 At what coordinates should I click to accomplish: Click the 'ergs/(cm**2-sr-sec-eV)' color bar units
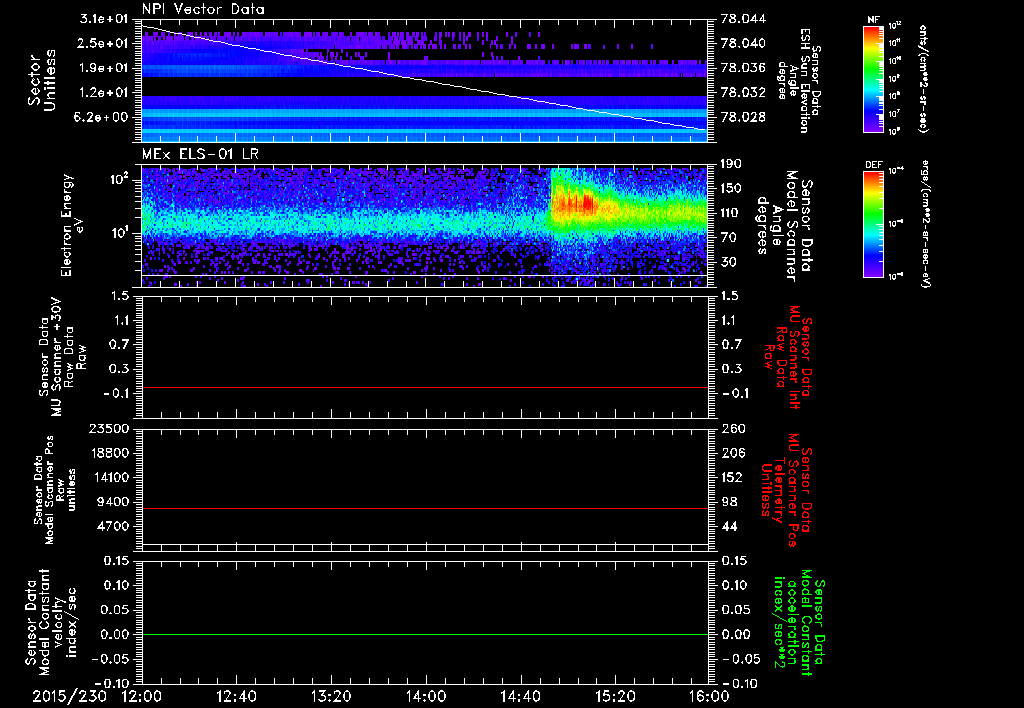point(925,224)
